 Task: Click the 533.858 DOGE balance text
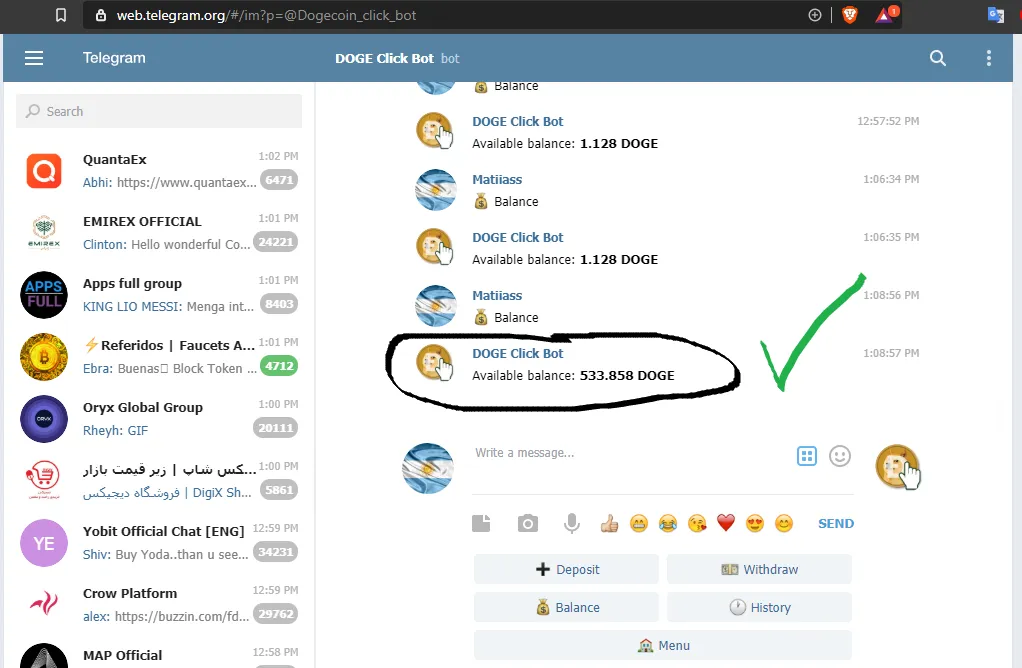(x=627, y=375)
